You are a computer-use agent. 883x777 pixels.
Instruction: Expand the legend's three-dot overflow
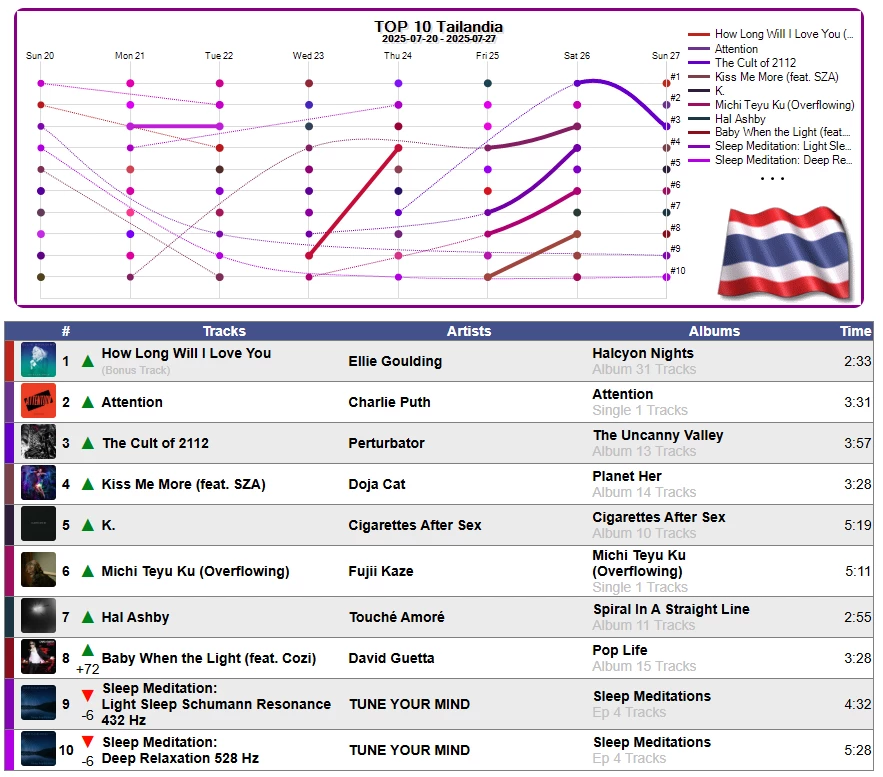click(x=772, y=178)
